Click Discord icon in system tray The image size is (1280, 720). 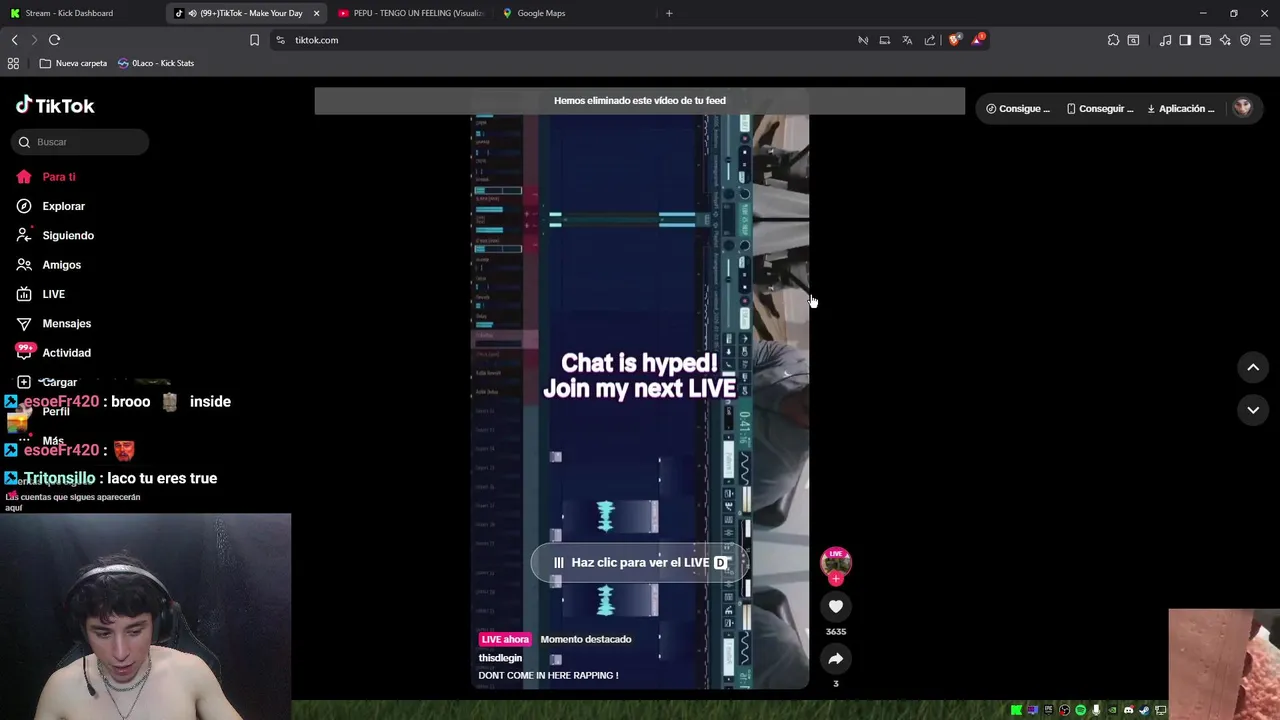[1129, 710]
